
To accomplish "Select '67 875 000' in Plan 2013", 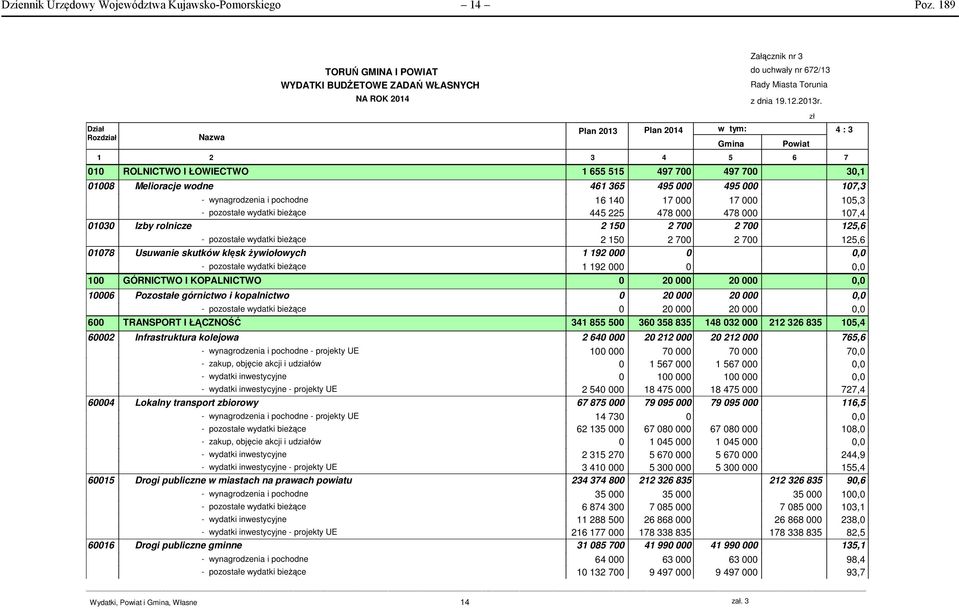I will click(601, 402).
